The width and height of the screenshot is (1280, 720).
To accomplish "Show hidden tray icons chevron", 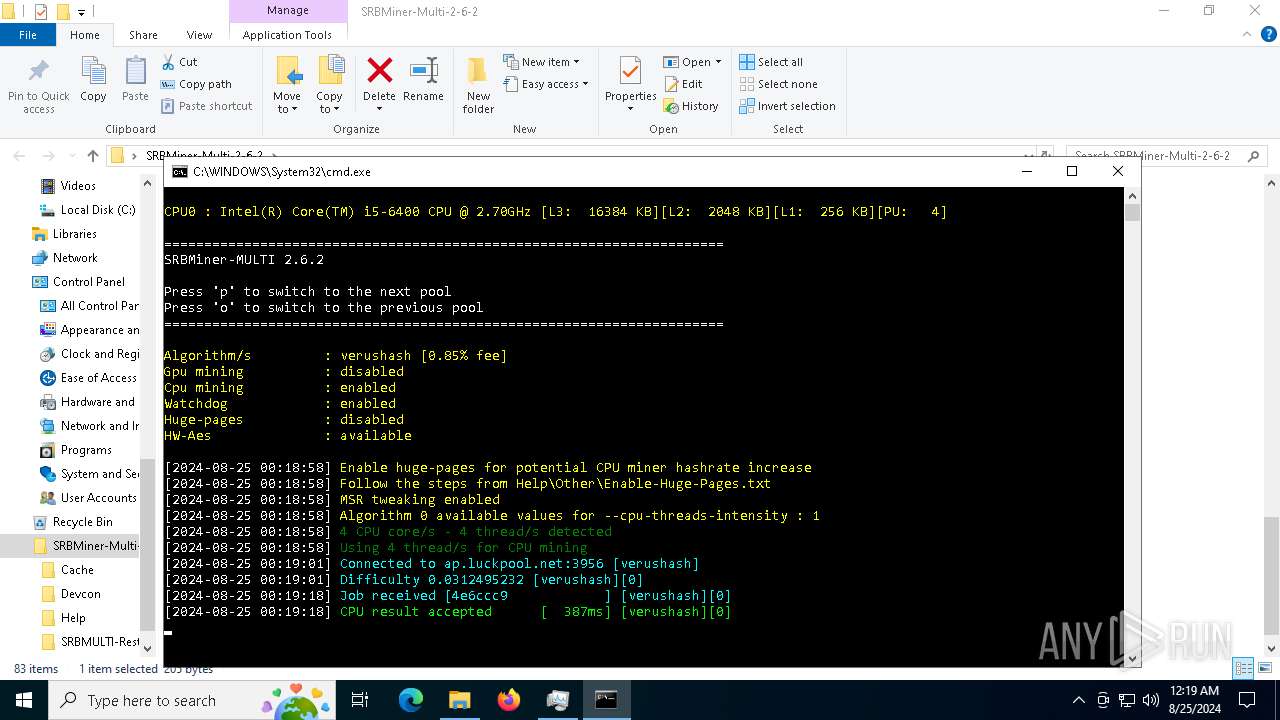I will (x=1078, y=700).
